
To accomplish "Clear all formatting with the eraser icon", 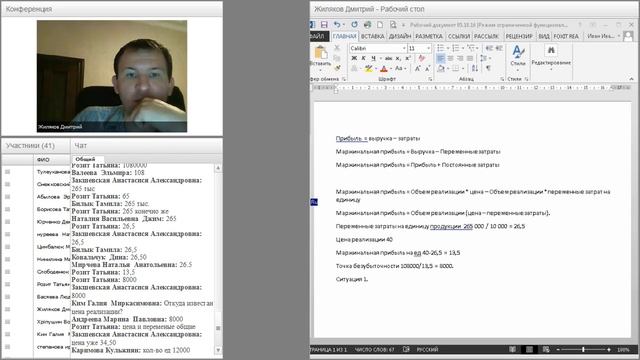I will click(422, 58).
